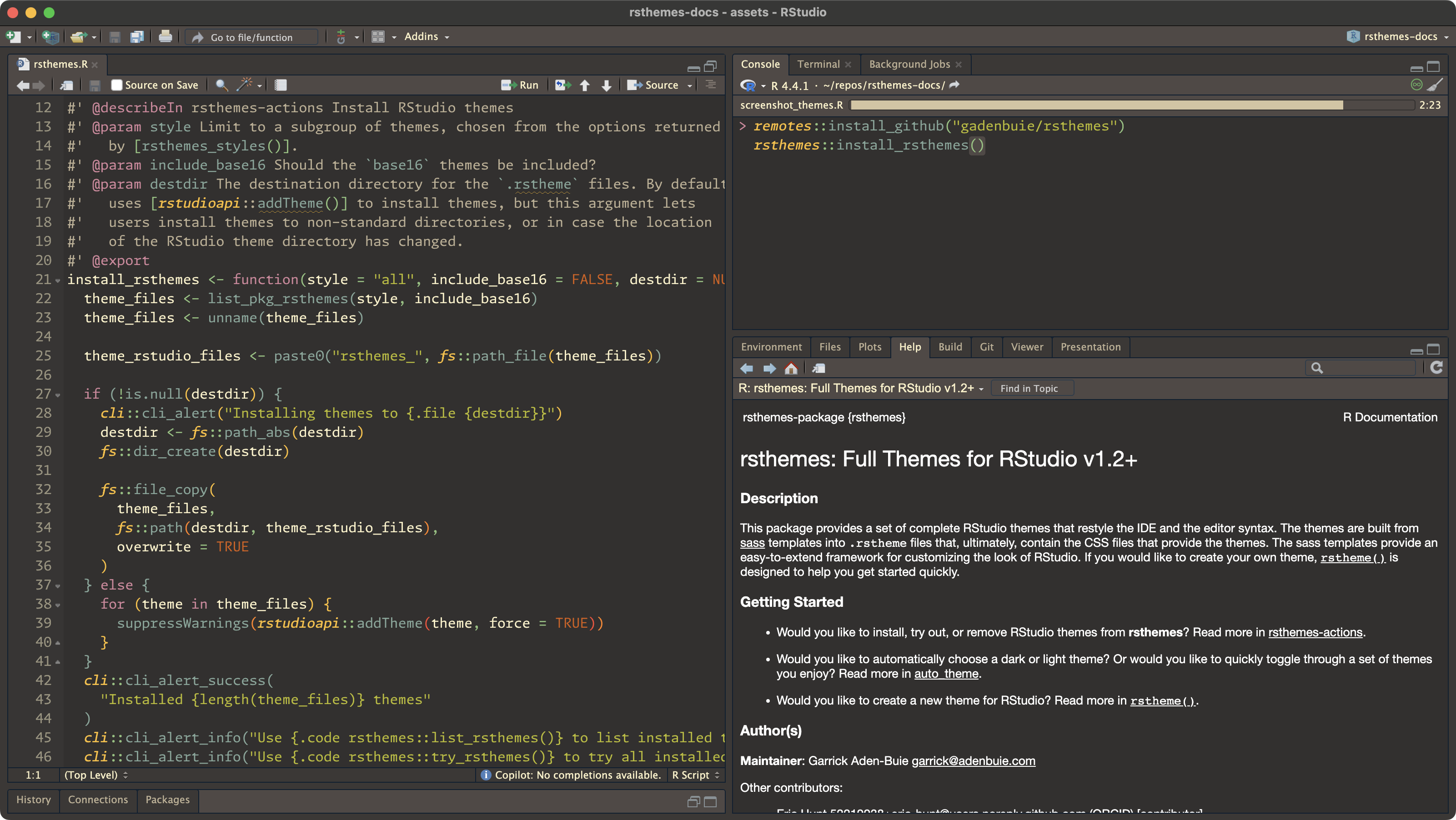1456x820 pixels.
Task: Click the compile report notebook icon
Action: point(281,85)
